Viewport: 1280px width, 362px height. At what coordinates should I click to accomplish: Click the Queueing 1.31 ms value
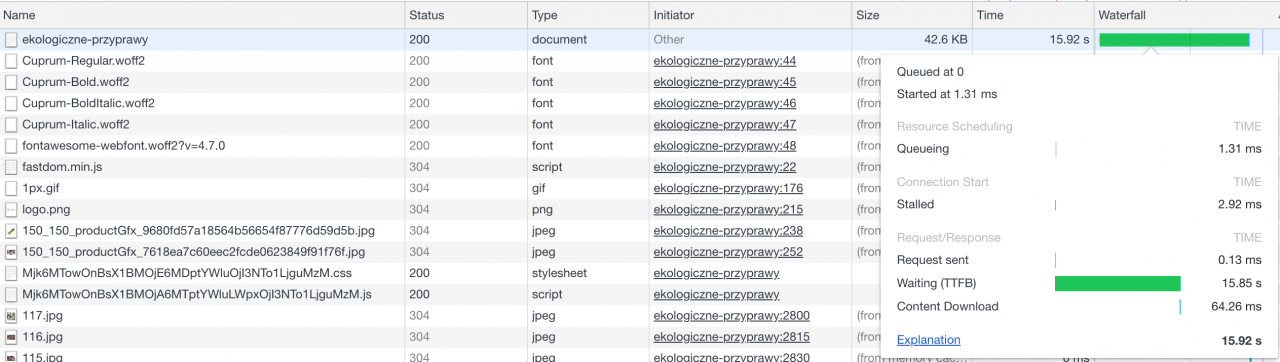1240,149
